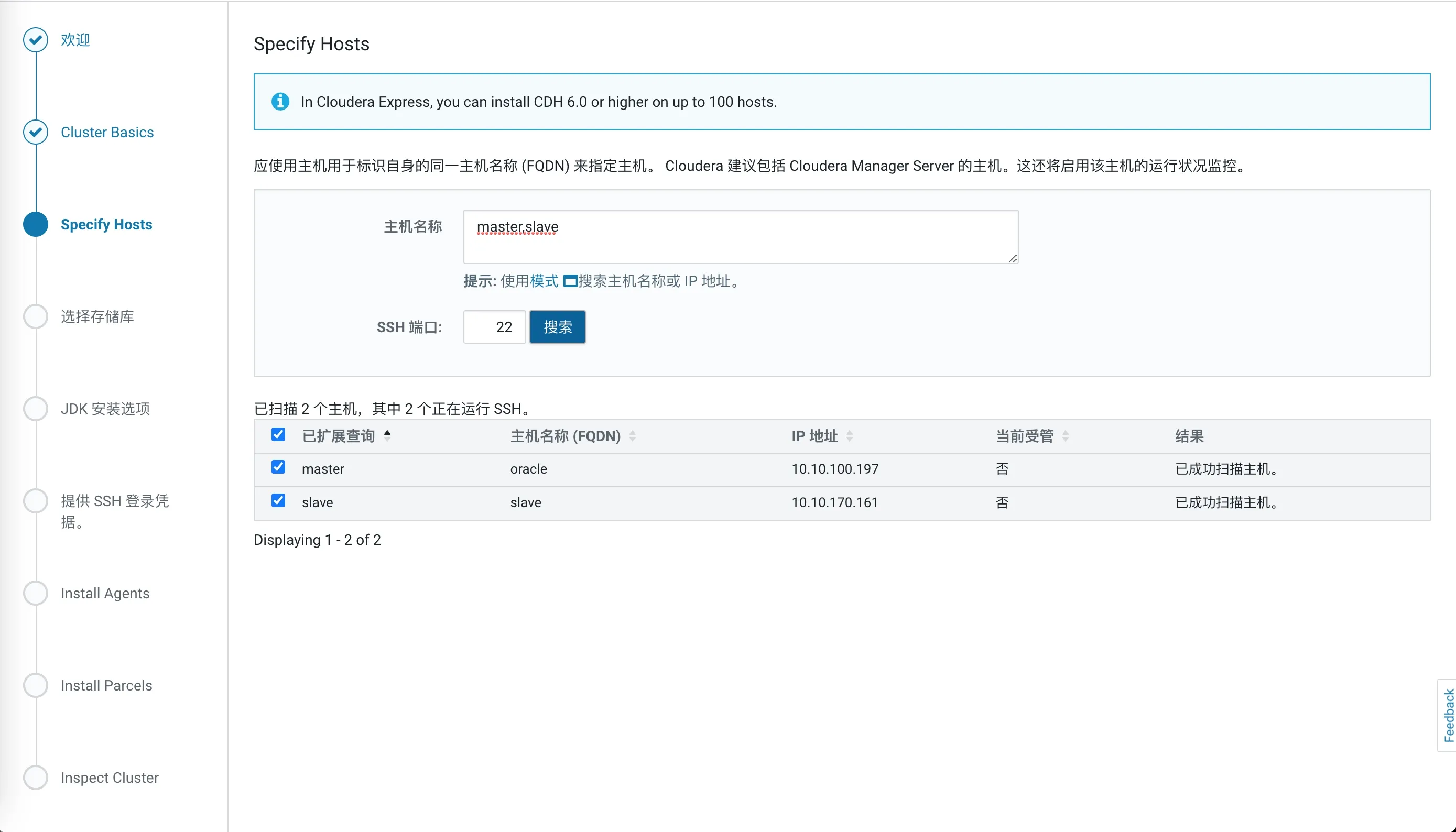This screenshot has height=832, width=1456.
Task: Click the checkmark icon beside Cluster Basics
Action: click(36, 132)
